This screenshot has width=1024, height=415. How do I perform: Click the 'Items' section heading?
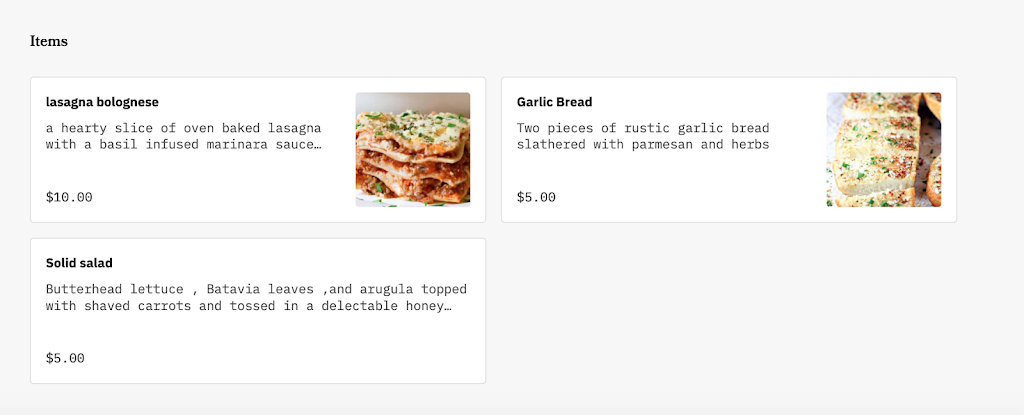coord(48,41)
